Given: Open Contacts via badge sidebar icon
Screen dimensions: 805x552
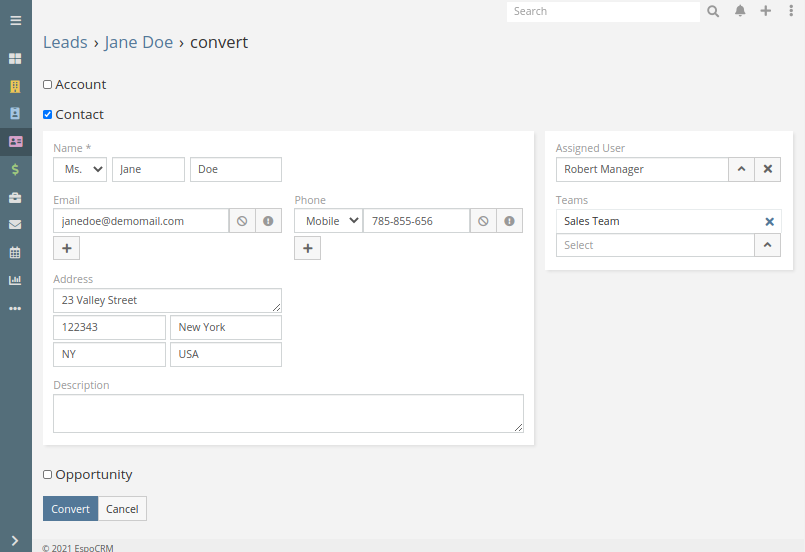Looking at the screenshot, I should [15, 113].
